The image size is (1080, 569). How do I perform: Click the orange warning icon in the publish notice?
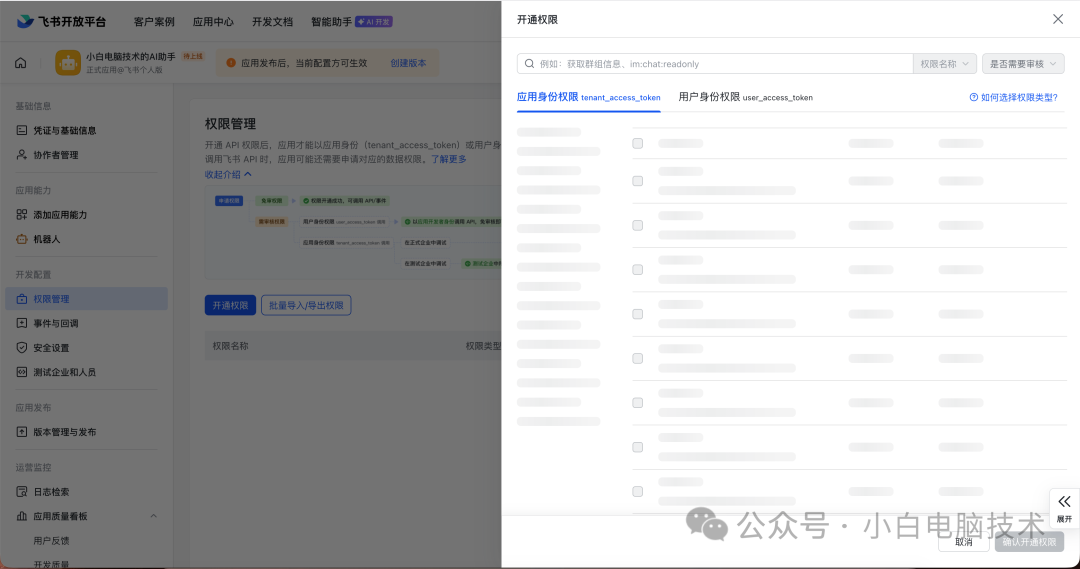click(231, 63)
